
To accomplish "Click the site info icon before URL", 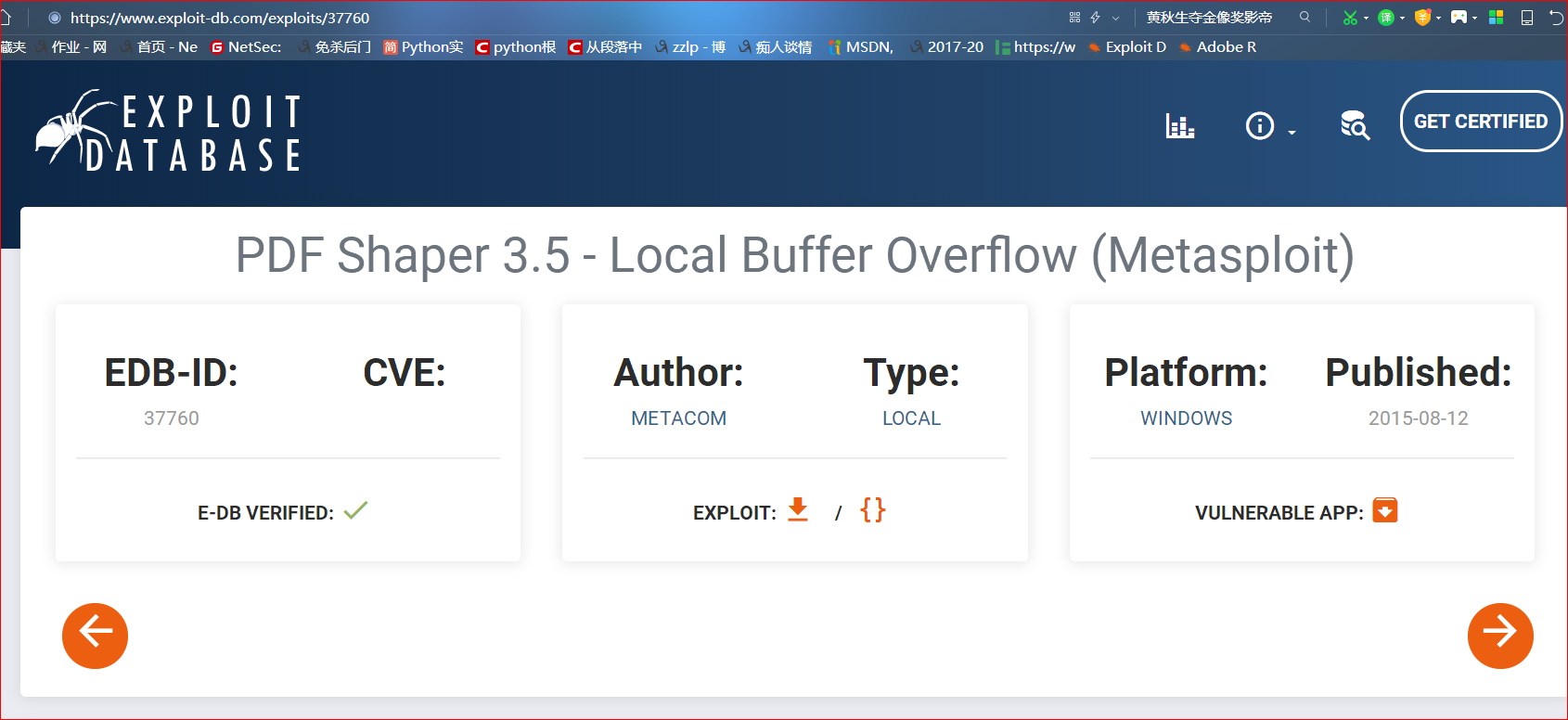I will 55,18.
